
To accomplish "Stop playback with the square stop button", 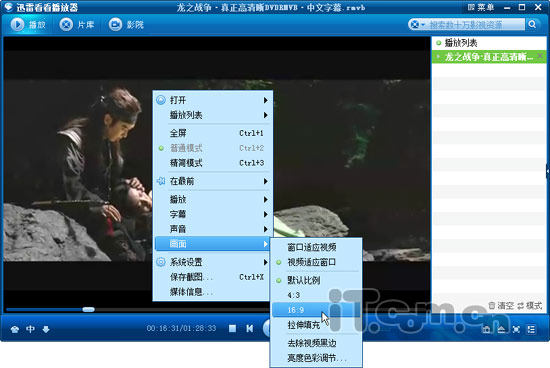I will point(232,329).
